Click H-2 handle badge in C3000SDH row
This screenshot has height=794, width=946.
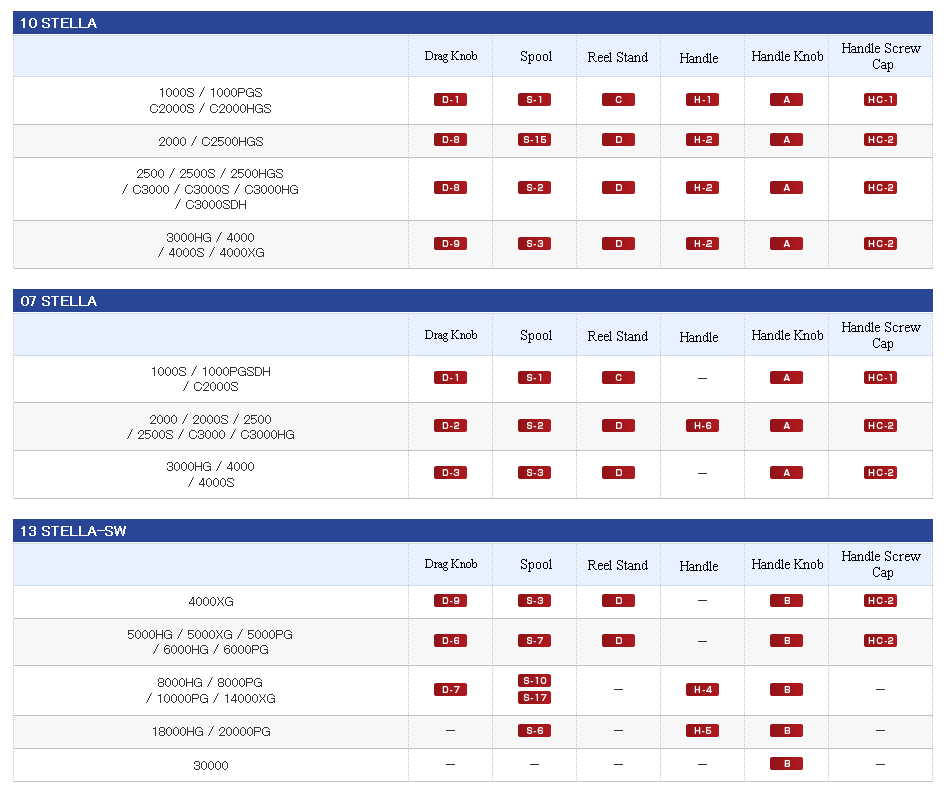coord(702,188)
